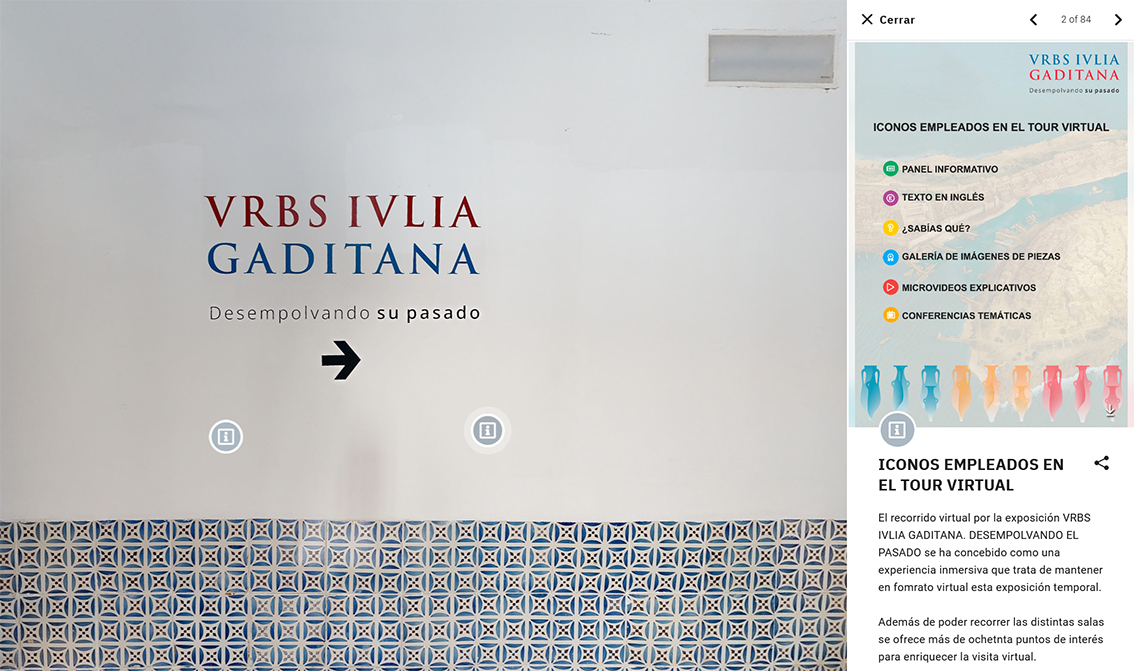Click the green Panel Informativo icon
Viewport: 1134px width, 671px height.
pos(890,168)
